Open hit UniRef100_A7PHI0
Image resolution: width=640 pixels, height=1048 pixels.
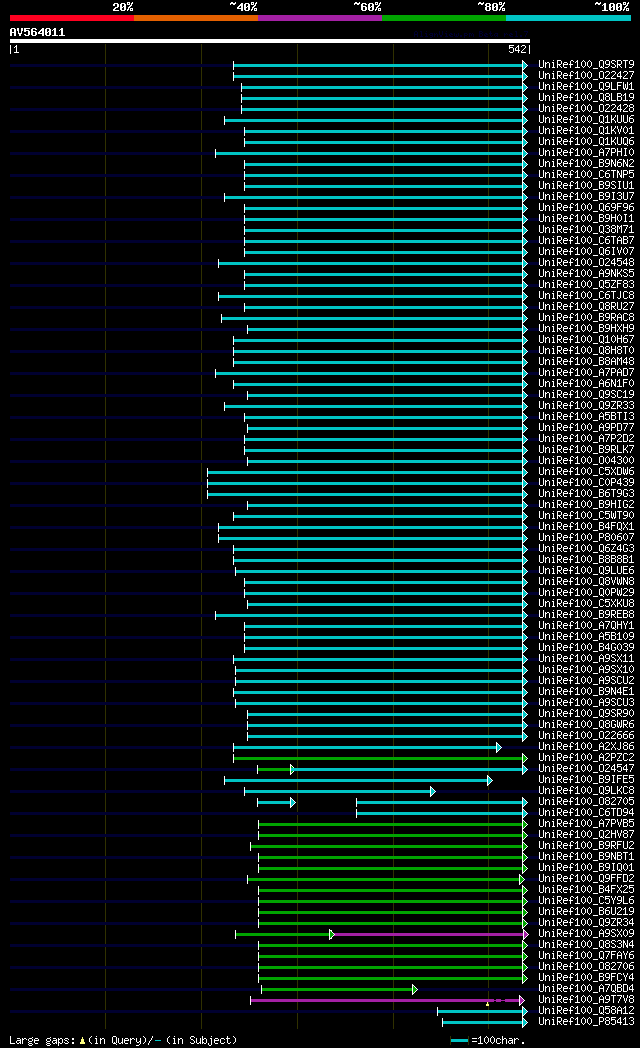[x=586, y=152]
